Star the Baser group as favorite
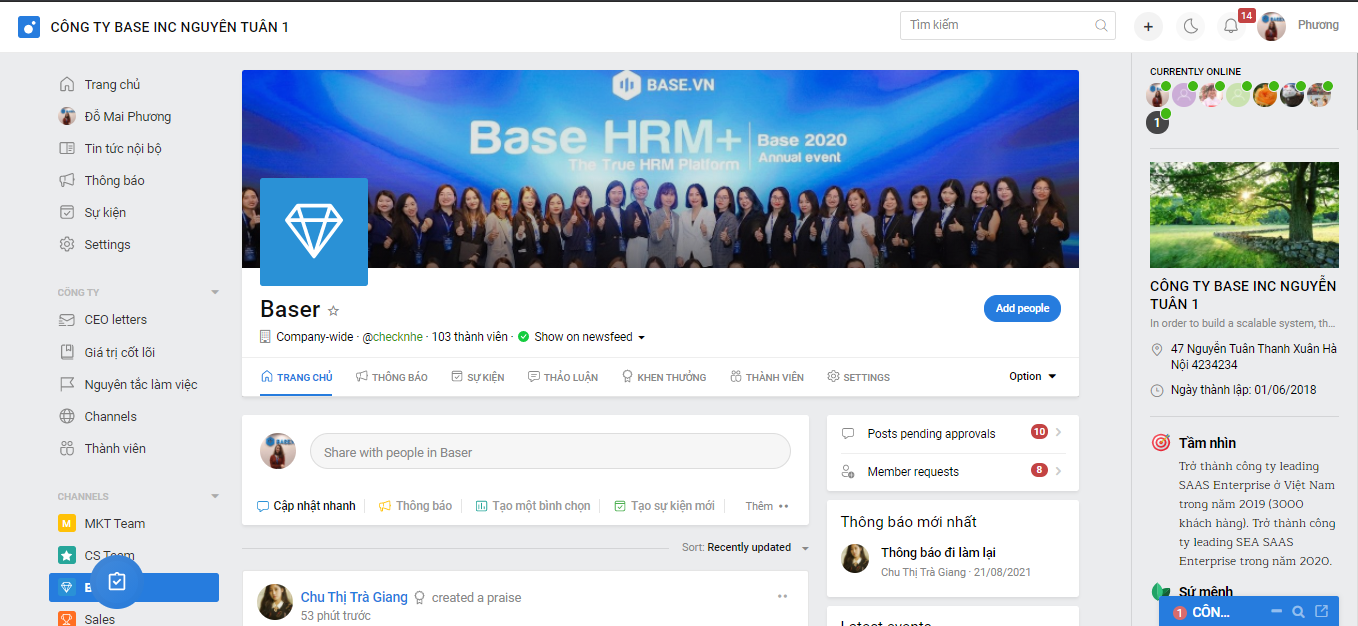Viewport: 1358px width, 626px height. 334,311
